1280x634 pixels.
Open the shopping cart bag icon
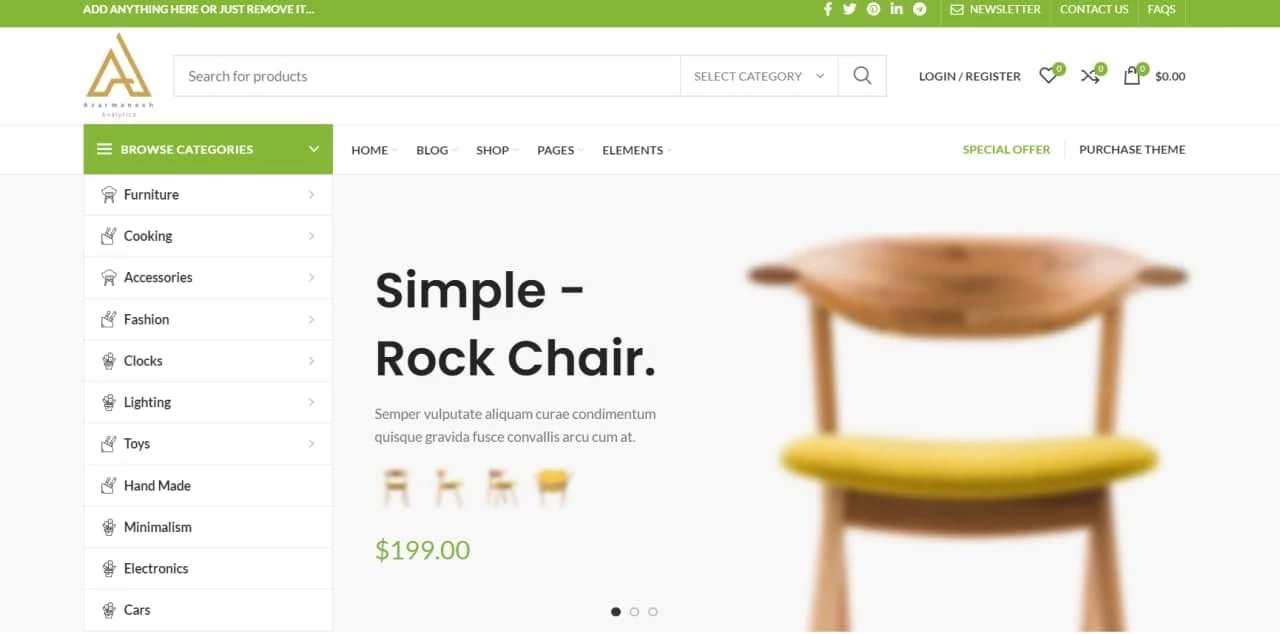1133,75
